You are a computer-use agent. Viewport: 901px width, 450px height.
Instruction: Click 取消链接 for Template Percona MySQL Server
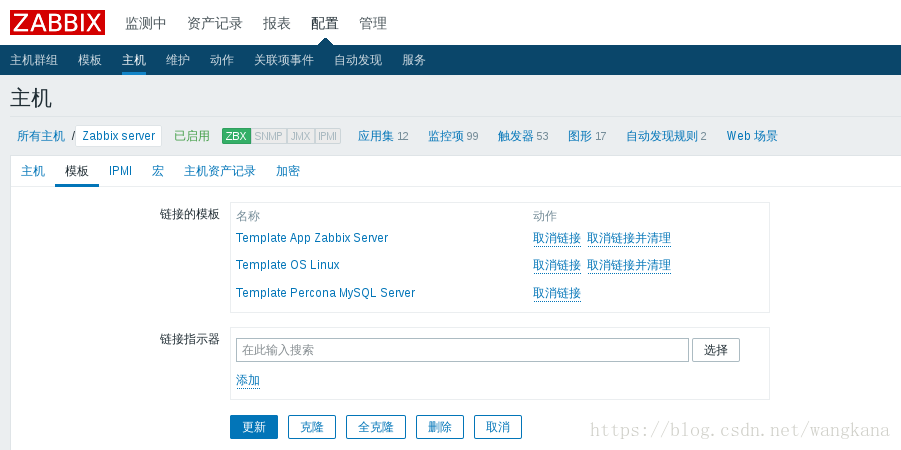point(557,293)
